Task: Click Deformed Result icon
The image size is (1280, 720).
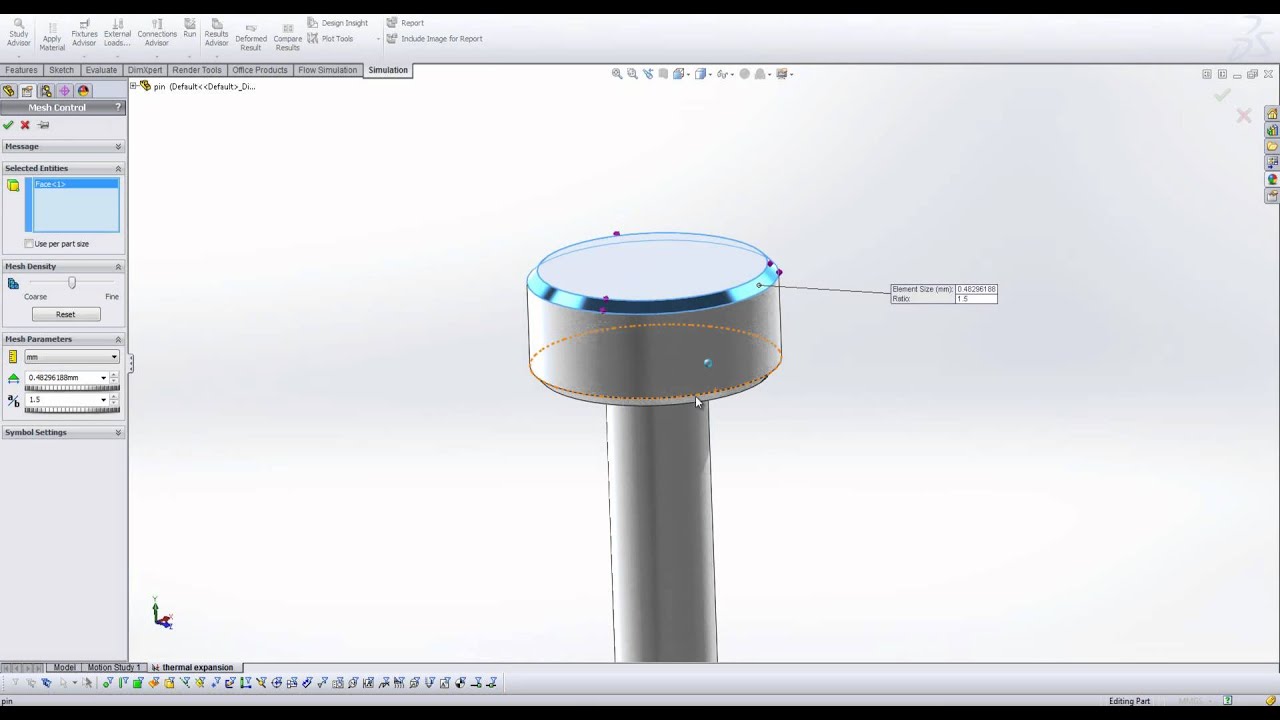Action: (251, 37)
